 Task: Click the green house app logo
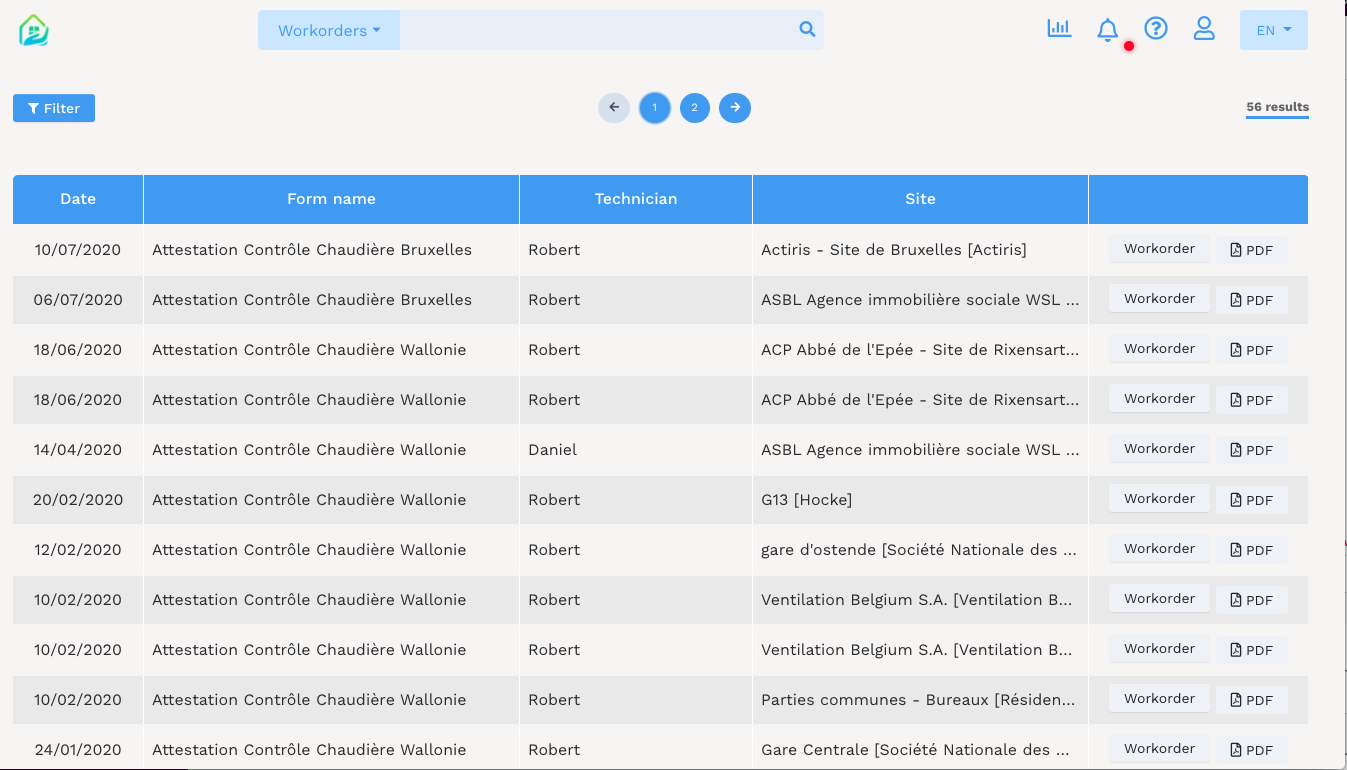[34, 30]
